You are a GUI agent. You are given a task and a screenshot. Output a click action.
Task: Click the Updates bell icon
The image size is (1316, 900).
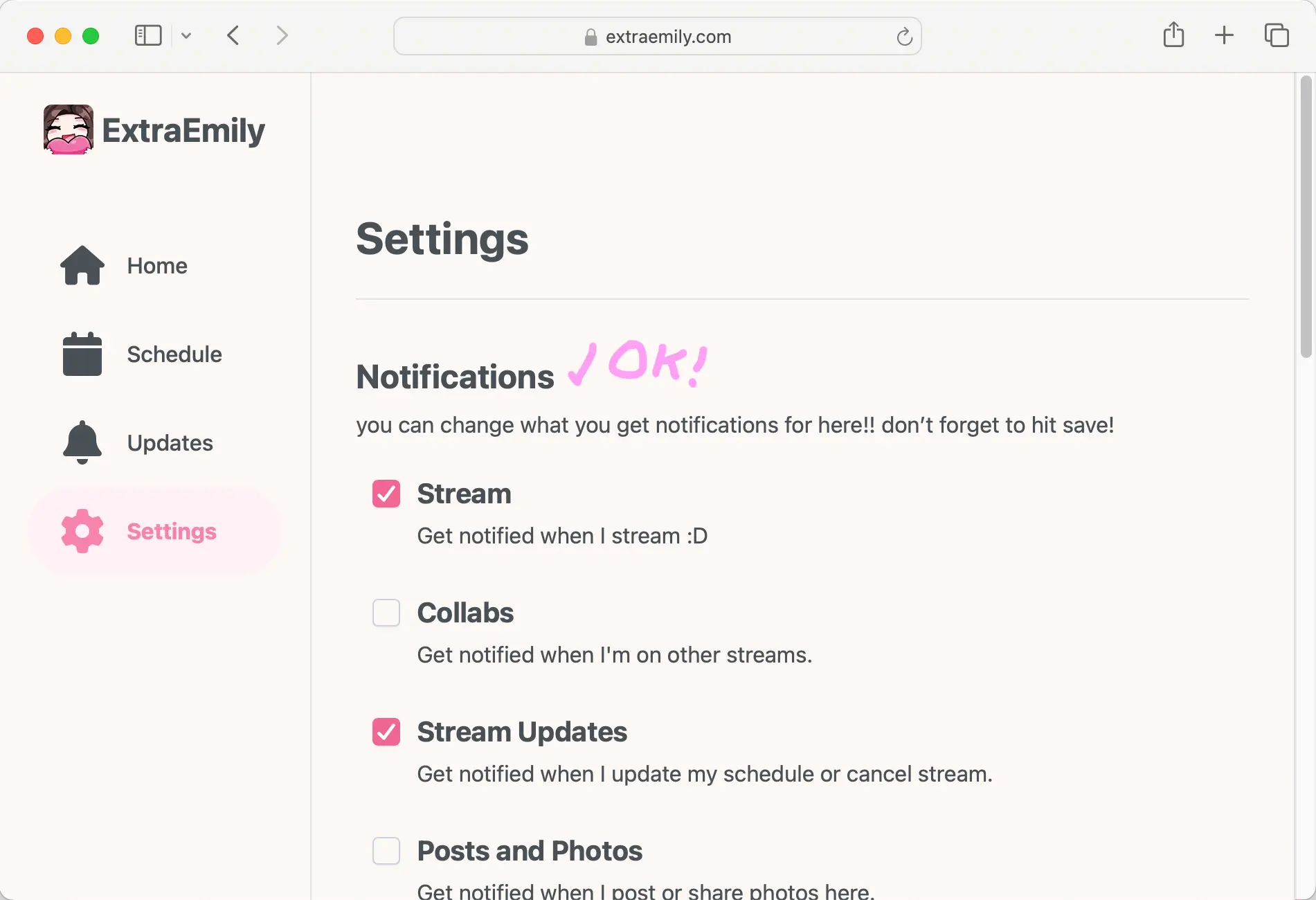tap(82, 442)
